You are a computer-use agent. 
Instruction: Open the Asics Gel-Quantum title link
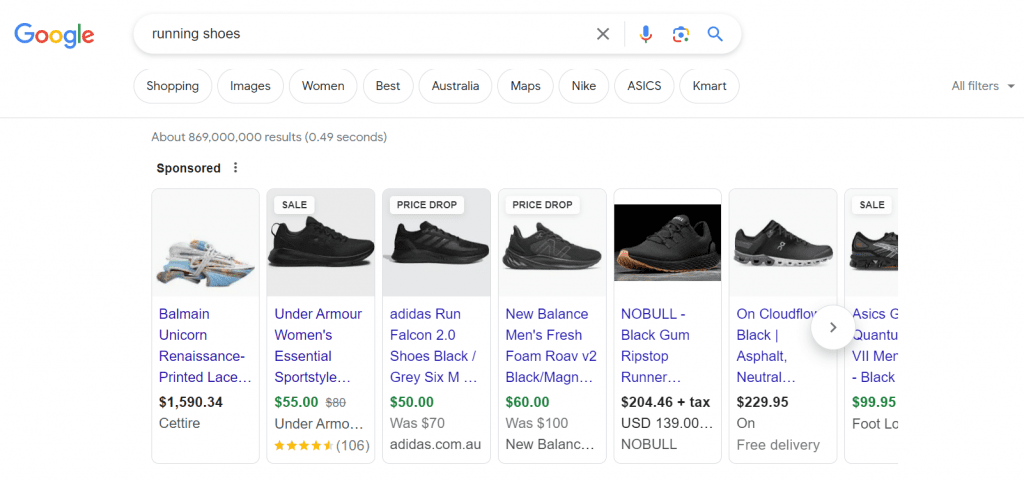tap(874, 345)
